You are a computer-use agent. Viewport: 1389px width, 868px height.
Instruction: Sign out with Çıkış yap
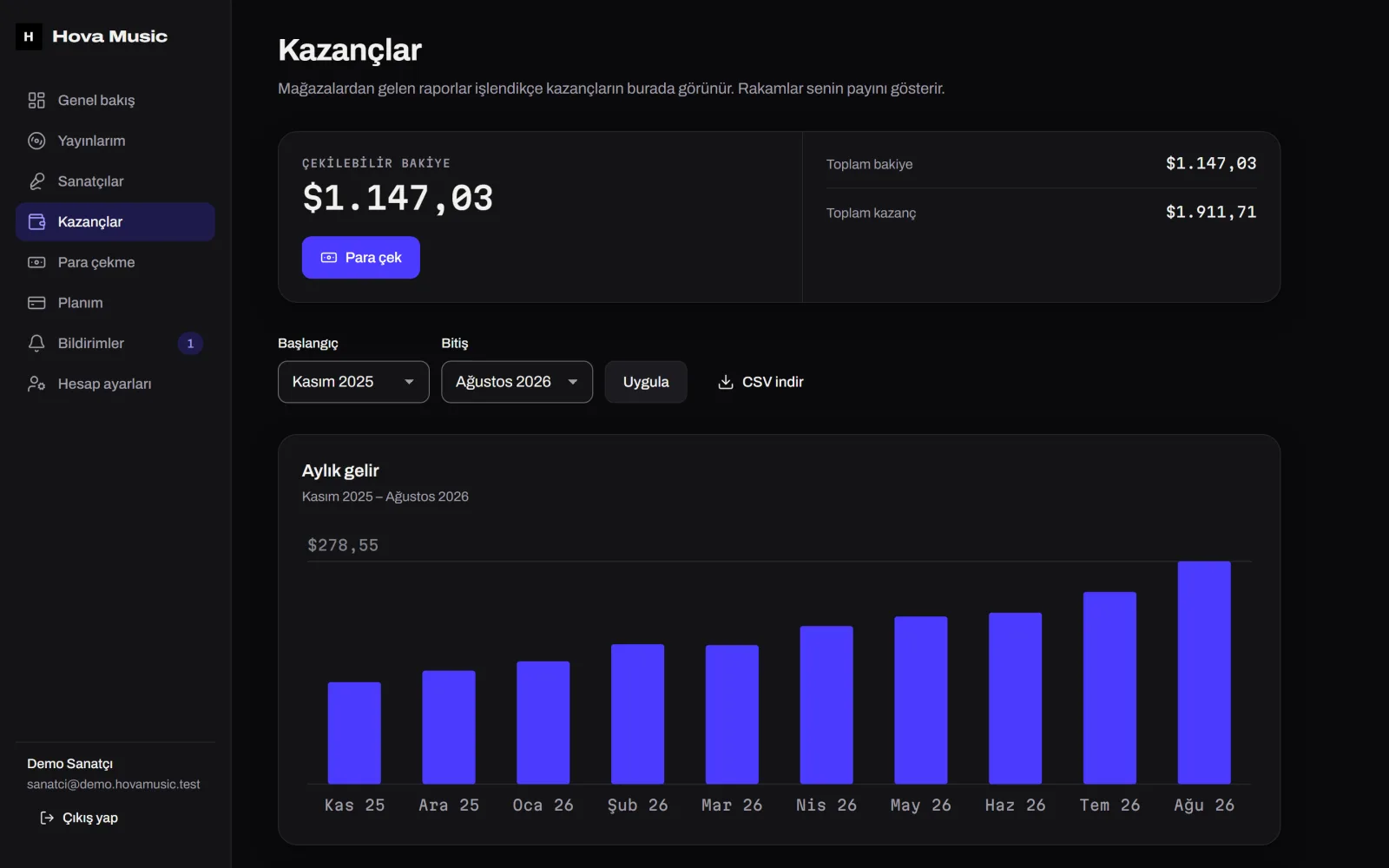pyautogui.click(x=79, y=818)
